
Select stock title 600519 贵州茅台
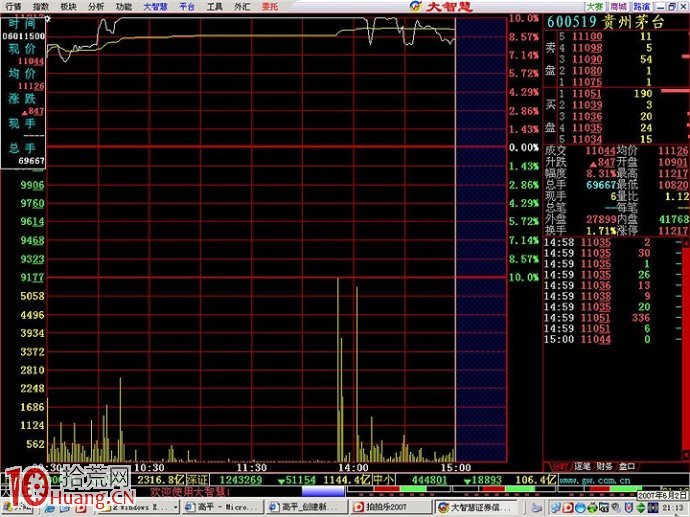tap(606, 22)
